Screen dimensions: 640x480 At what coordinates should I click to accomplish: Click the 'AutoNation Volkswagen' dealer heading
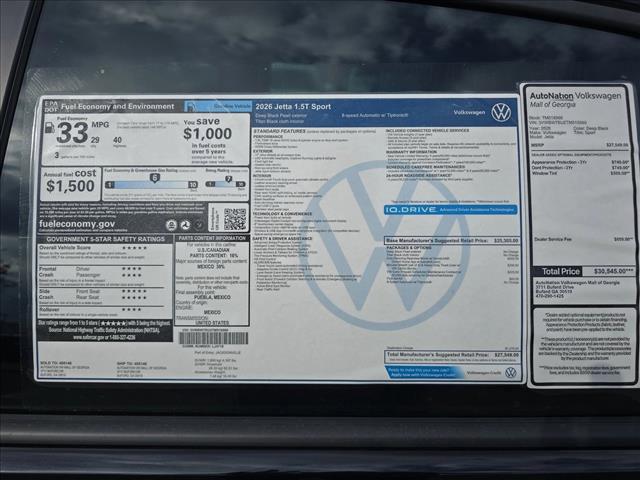pos(575,96)
